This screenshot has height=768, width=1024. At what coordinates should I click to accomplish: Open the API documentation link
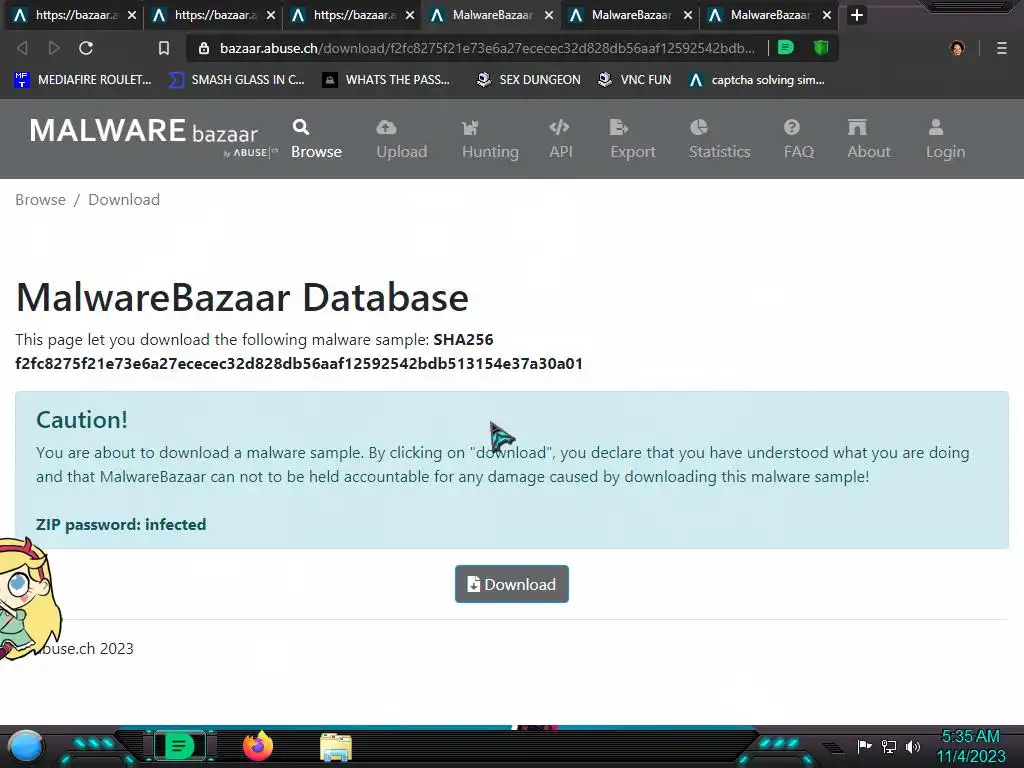(560, 139)
